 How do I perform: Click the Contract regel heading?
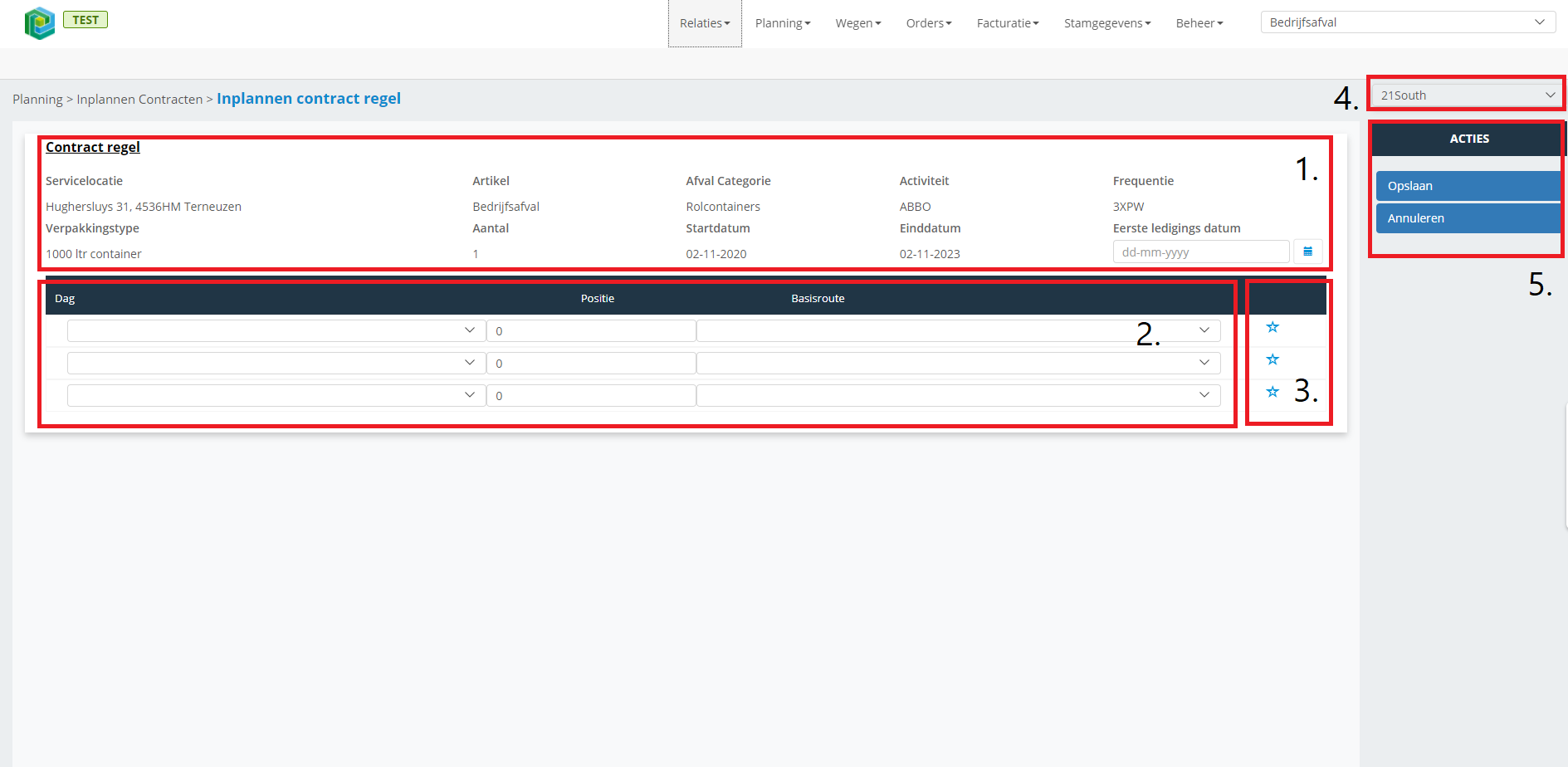93,147
